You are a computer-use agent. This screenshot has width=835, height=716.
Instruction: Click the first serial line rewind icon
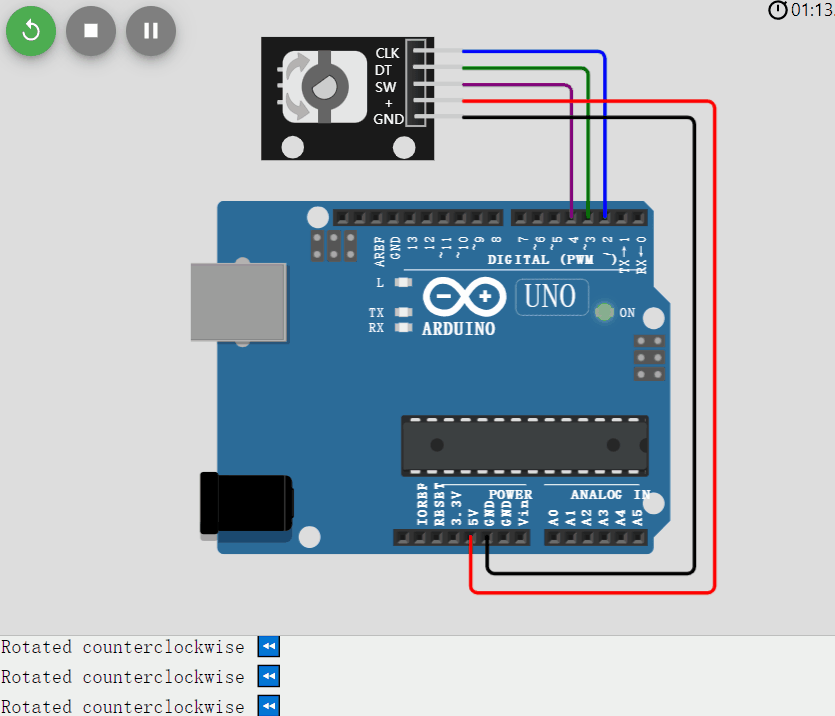point(269,646)
